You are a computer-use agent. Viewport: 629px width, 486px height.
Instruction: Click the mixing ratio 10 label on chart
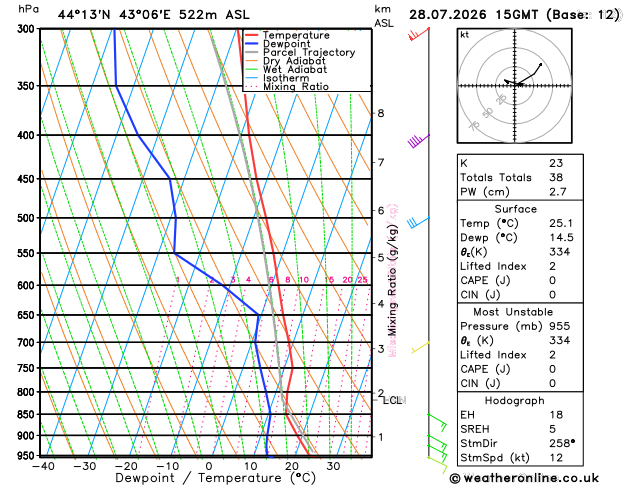(x=304, y=280)
